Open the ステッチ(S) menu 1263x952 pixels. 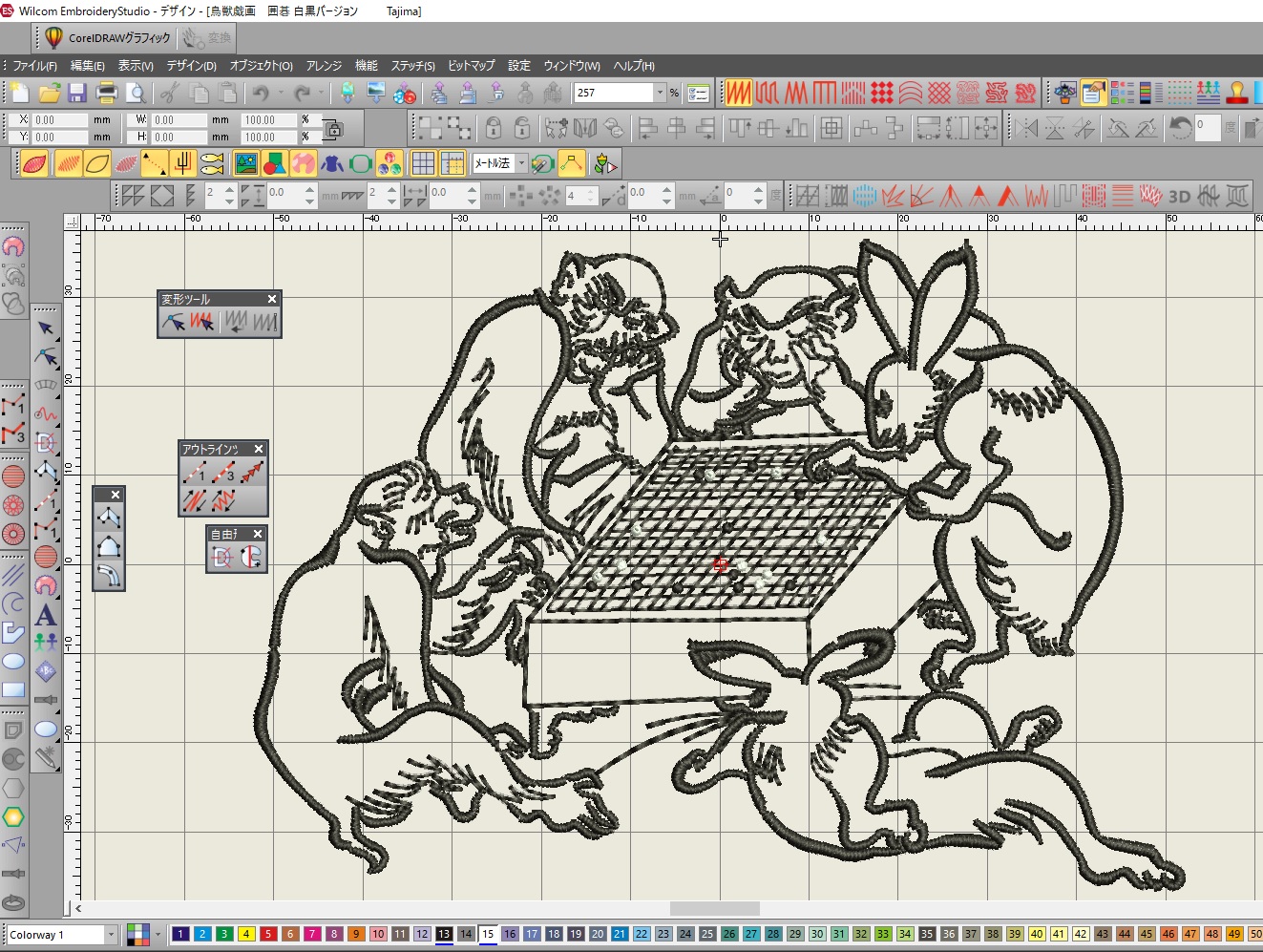[x=413, y=66]
